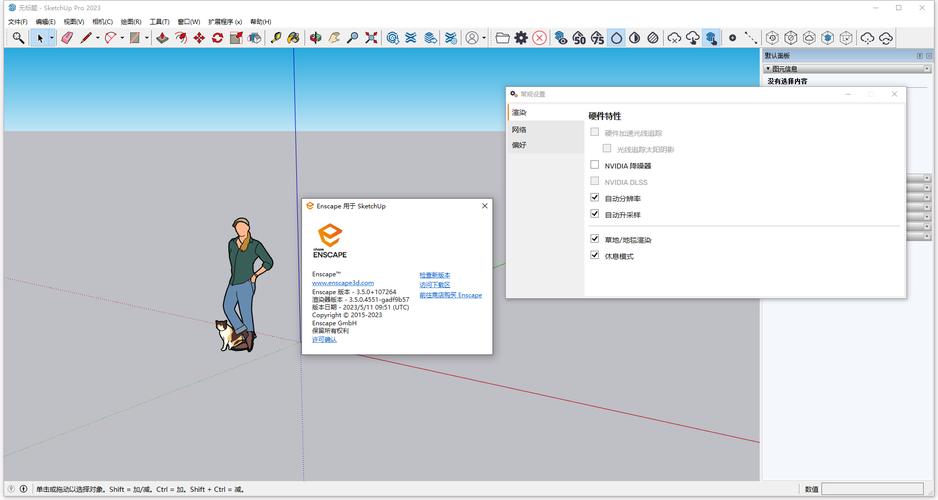Open the 许可确认 link

tap(324, 339)
